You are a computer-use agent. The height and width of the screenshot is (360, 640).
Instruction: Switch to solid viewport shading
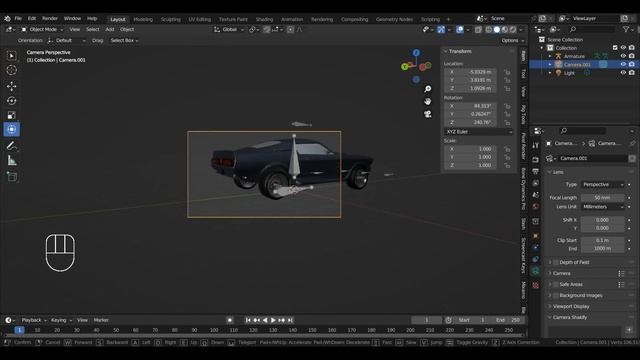pyautogui.click(x=497, y=29)
